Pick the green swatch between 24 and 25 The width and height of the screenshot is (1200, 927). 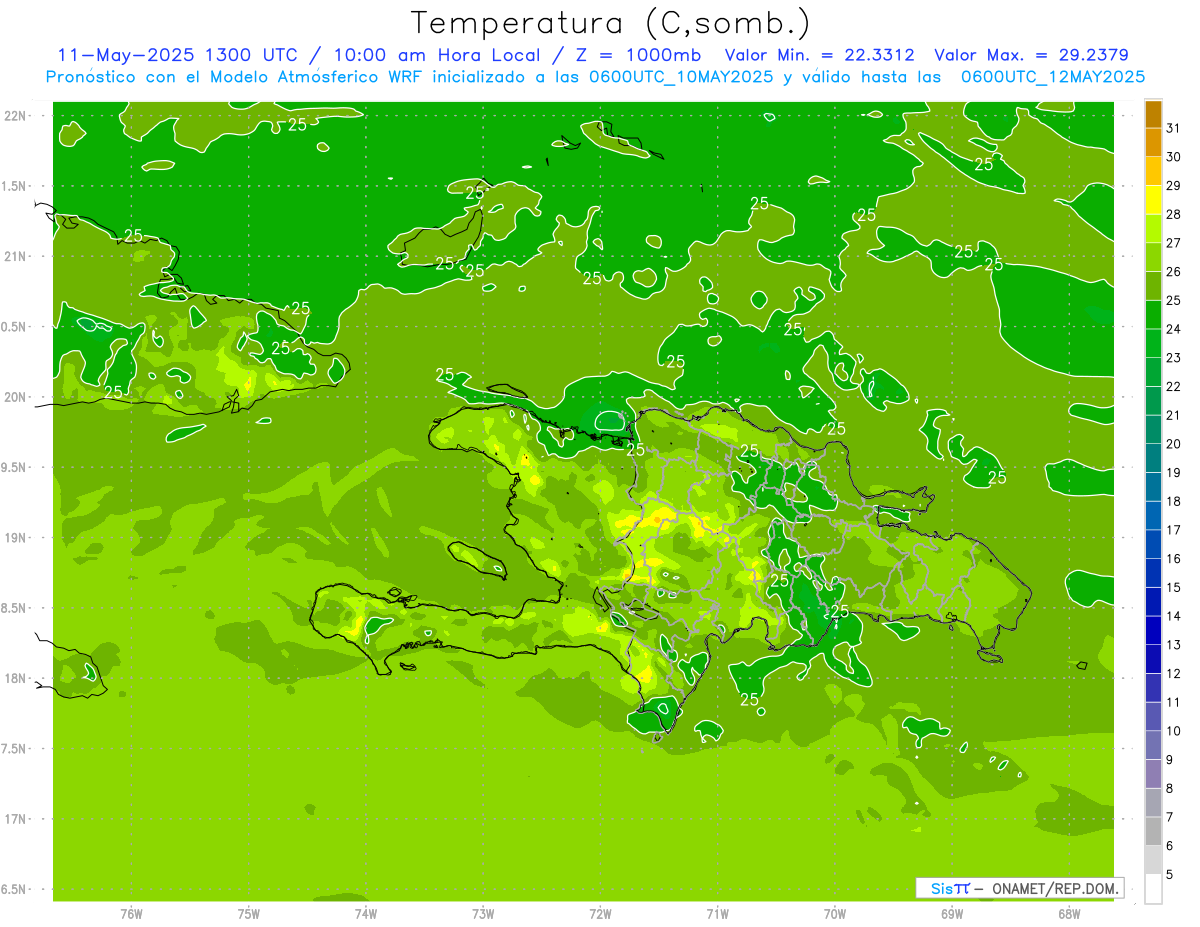1154,315
